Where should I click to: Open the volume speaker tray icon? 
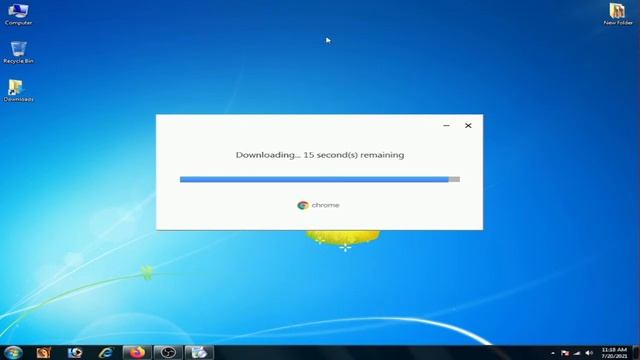pos(589,353)
